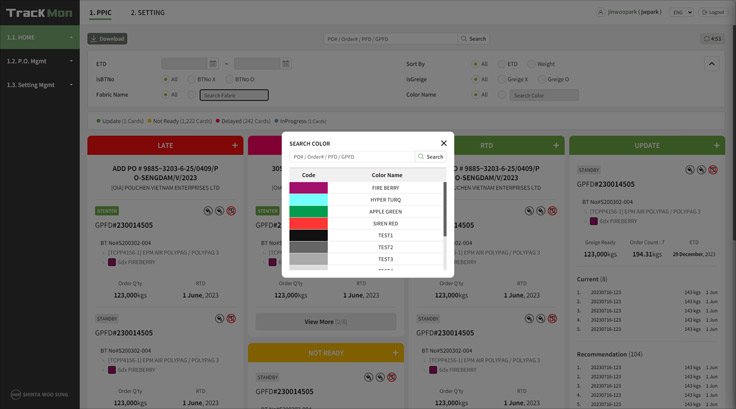Select the BTNo X radio option

pos(192,79)
